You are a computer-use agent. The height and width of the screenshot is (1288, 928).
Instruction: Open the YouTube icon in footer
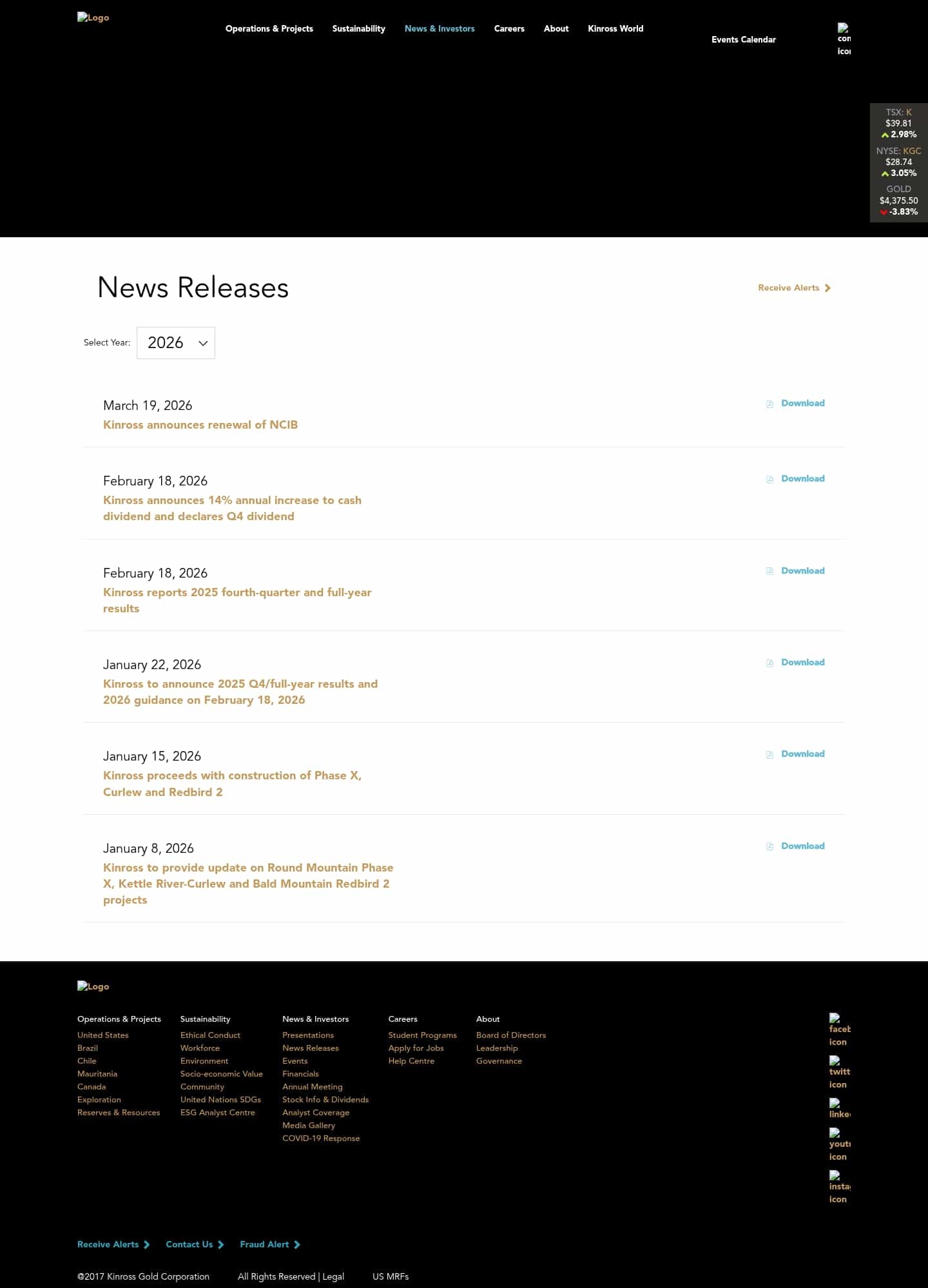click(840, 1144)
